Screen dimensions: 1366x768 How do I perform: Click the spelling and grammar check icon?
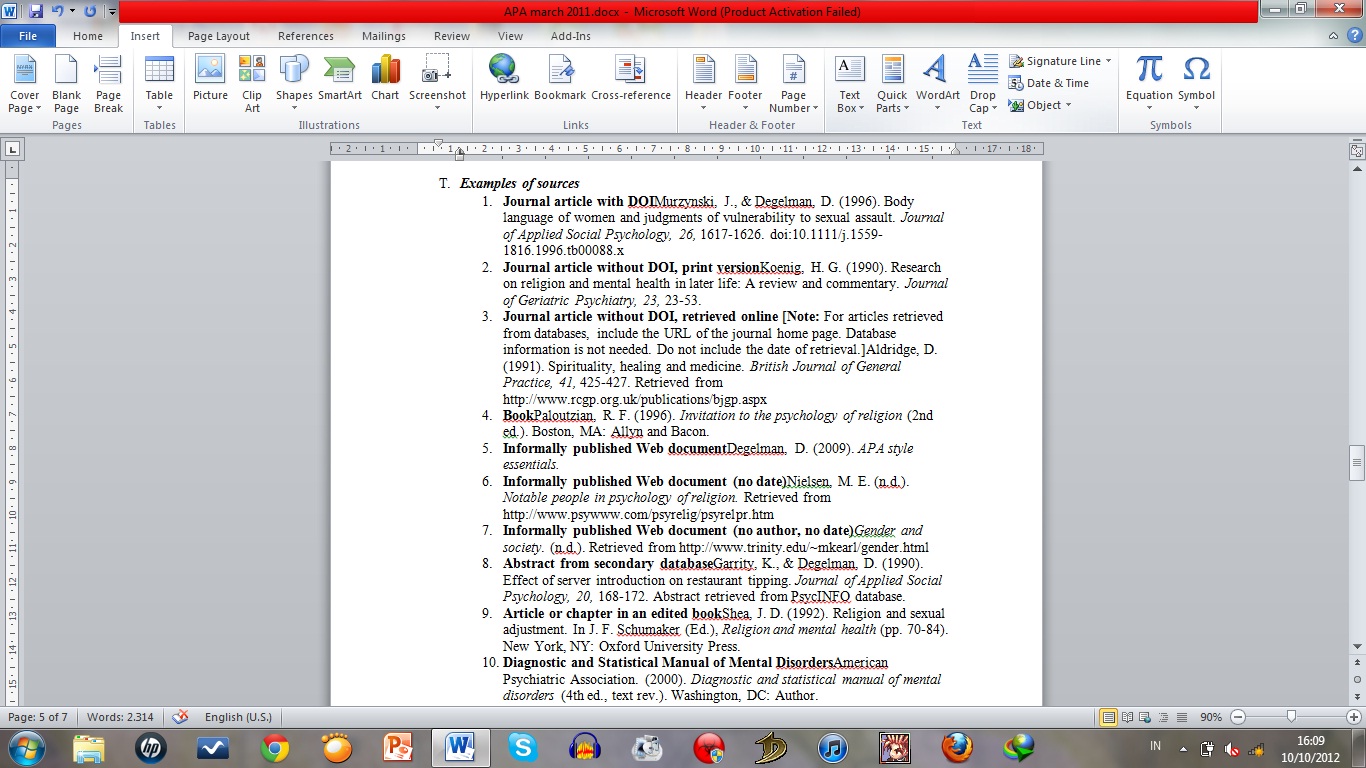[x=181, y=717]
